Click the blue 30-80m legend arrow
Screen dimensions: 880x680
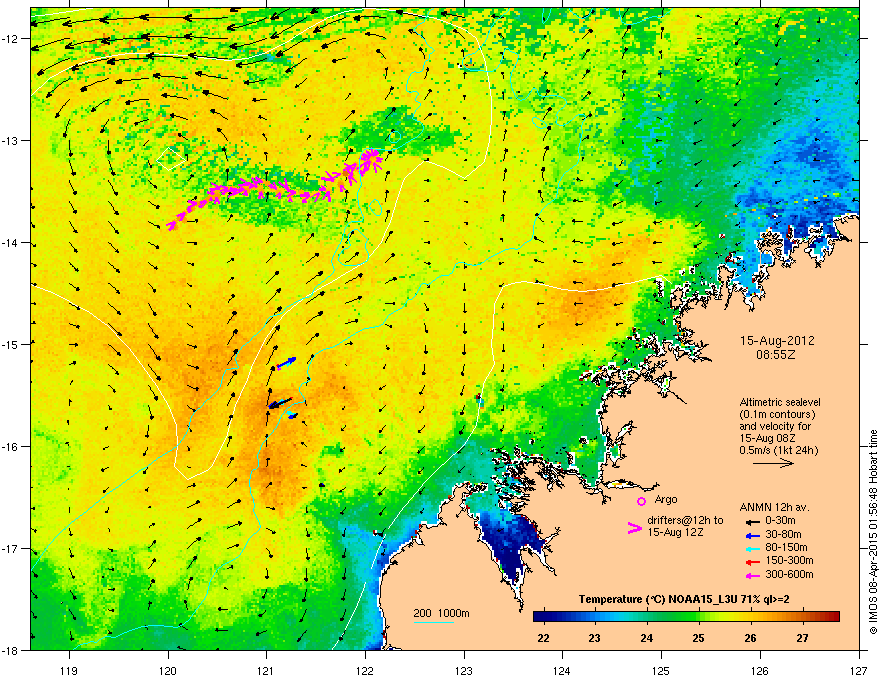[x=753, y=535]
